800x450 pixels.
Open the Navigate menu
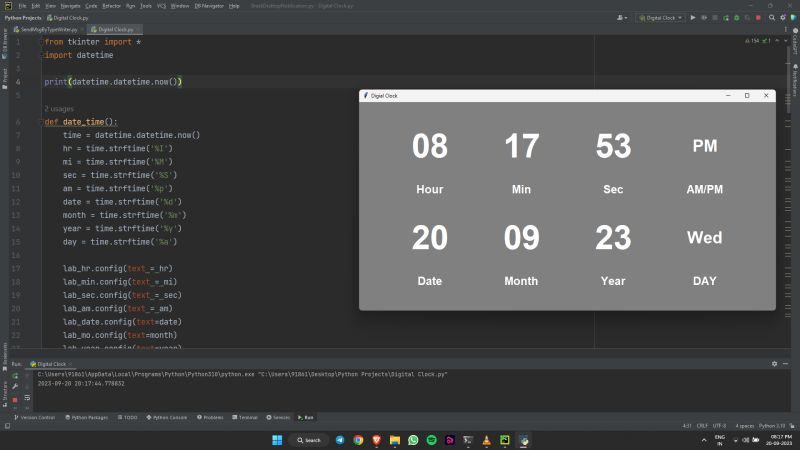coord(70,6)
